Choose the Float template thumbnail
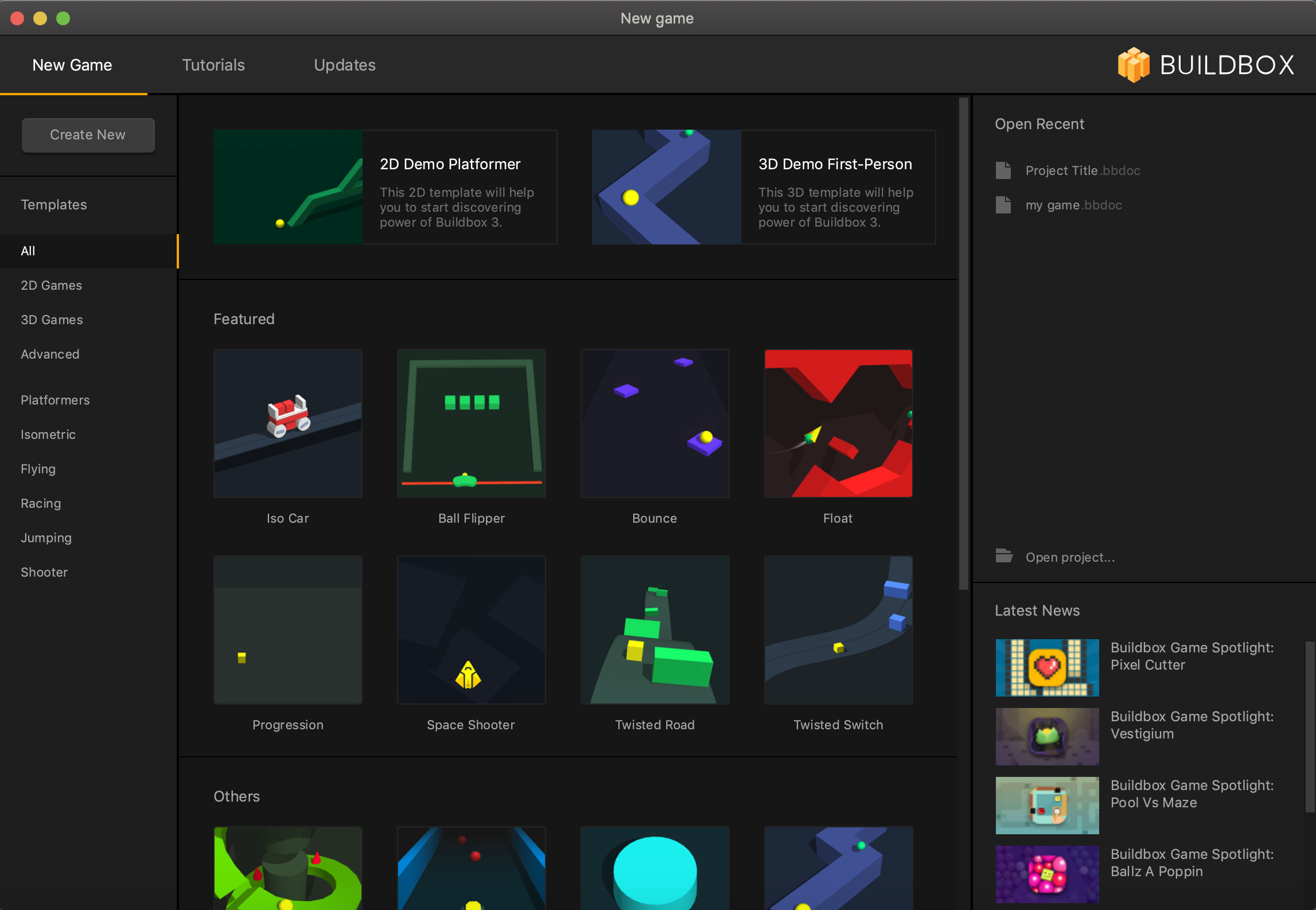The image size is (1316, 910). pyautogui.click(x=839, y=423)
